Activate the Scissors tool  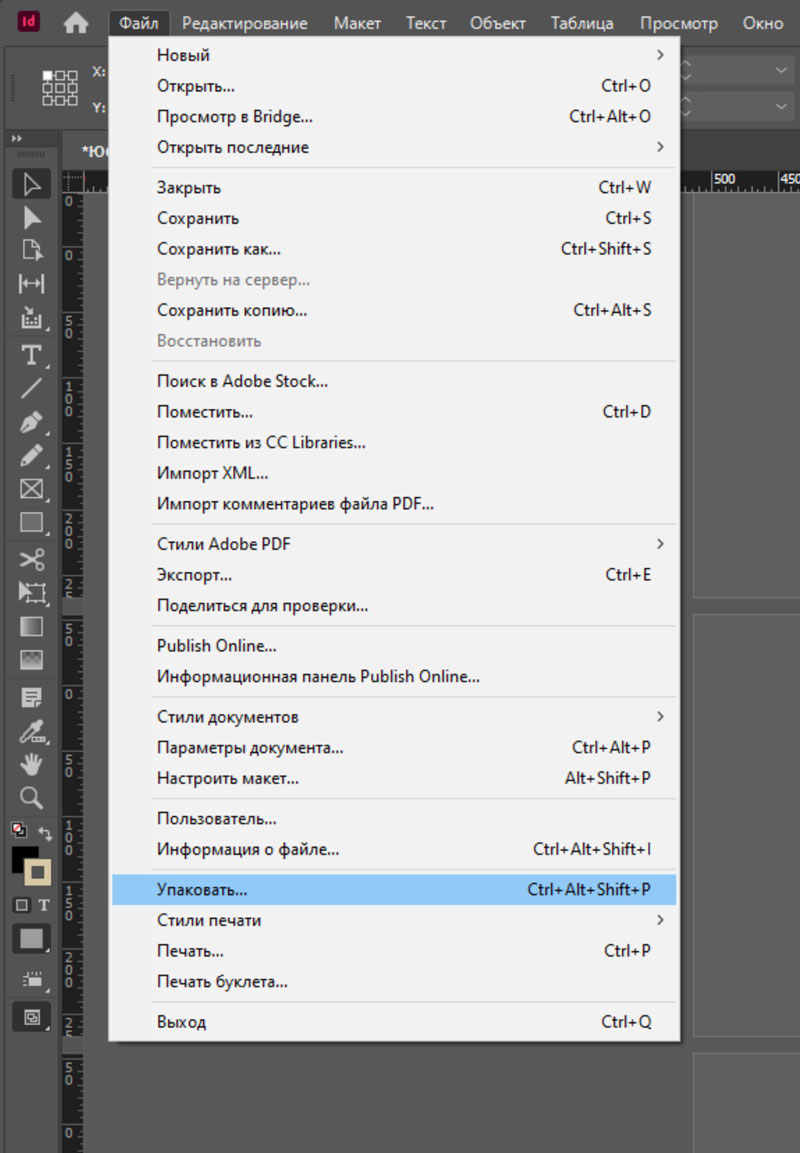(x=32, y=559)
